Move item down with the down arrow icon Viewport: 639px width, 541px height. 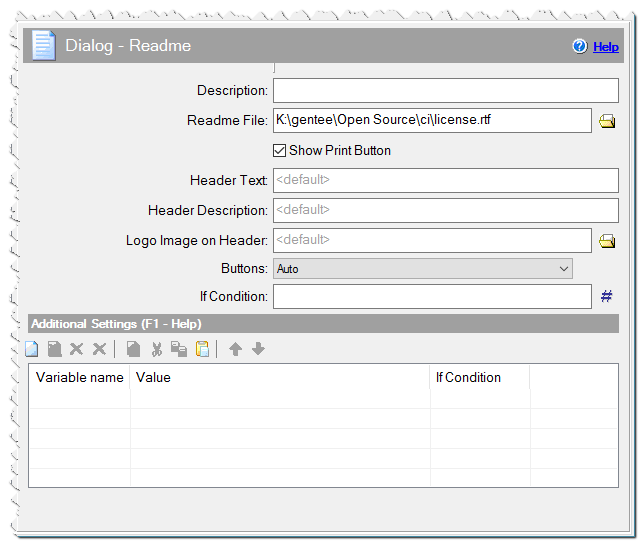[x=258, y=349]
